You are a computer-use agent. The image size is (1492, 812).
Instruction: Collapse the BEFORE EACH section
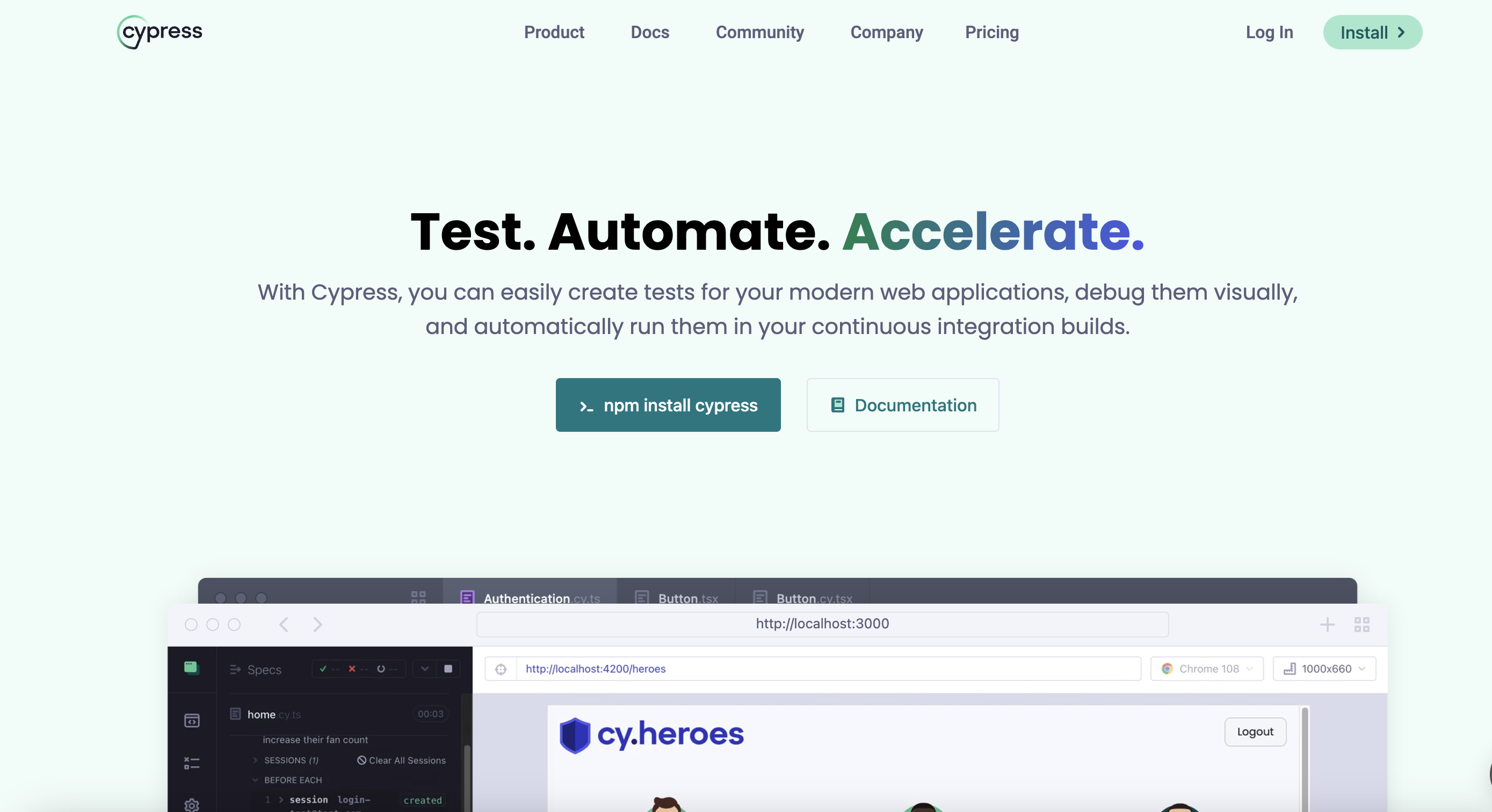pyautogui.click(x=287, y=780)
